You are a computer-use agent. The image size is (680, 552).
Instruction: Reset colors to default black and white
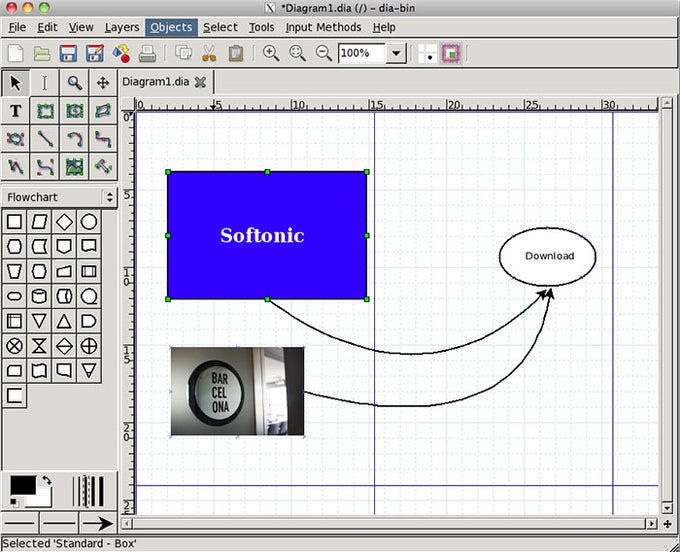13,503
